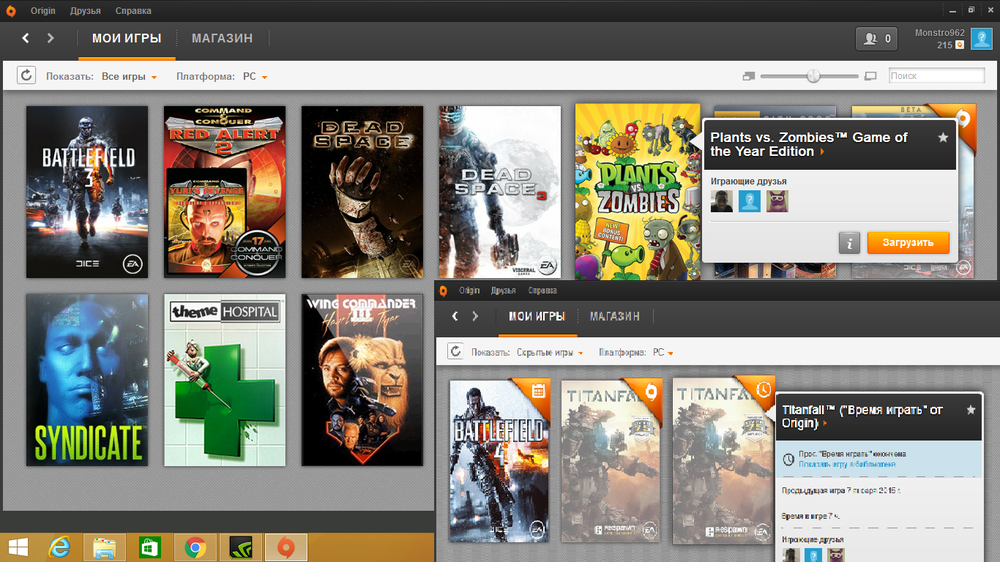
Task: Click the Monstro962 profile avatar
Action: pos(982,39)
